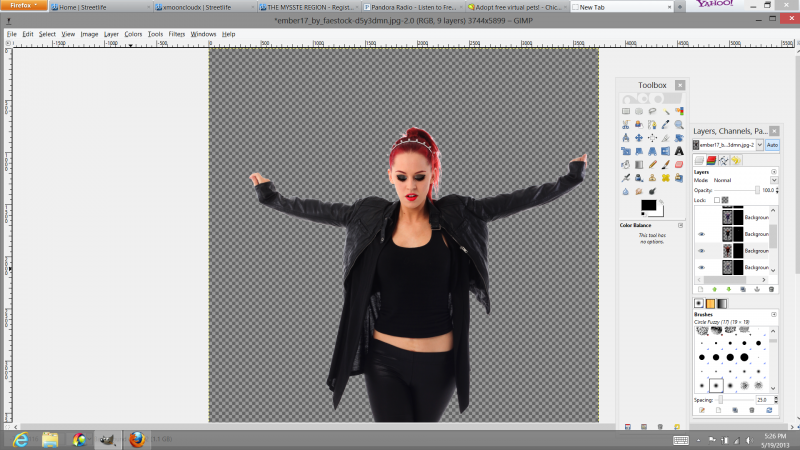Click the delete layer trash icon
The image size is (800, 450).
point(771,289)
